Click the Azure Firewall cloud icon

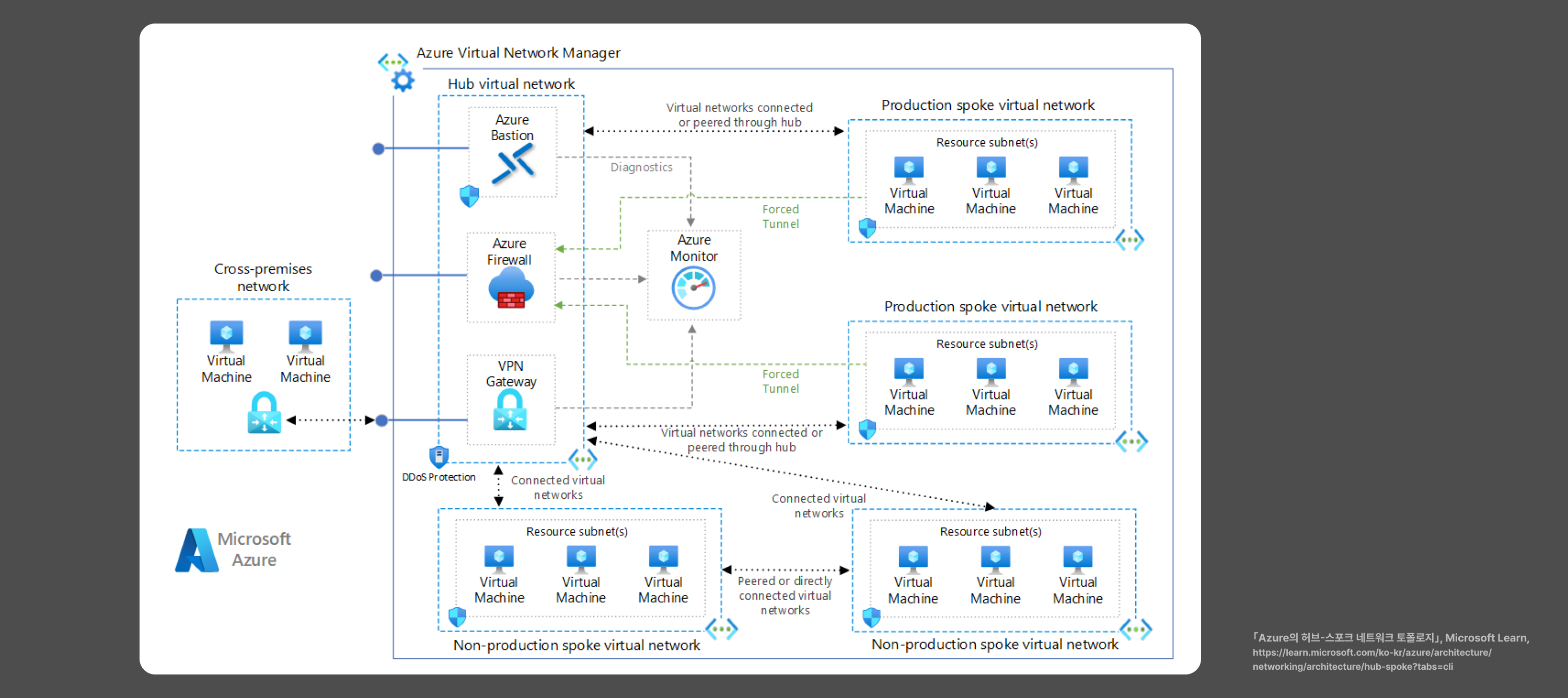coord(511,289)
